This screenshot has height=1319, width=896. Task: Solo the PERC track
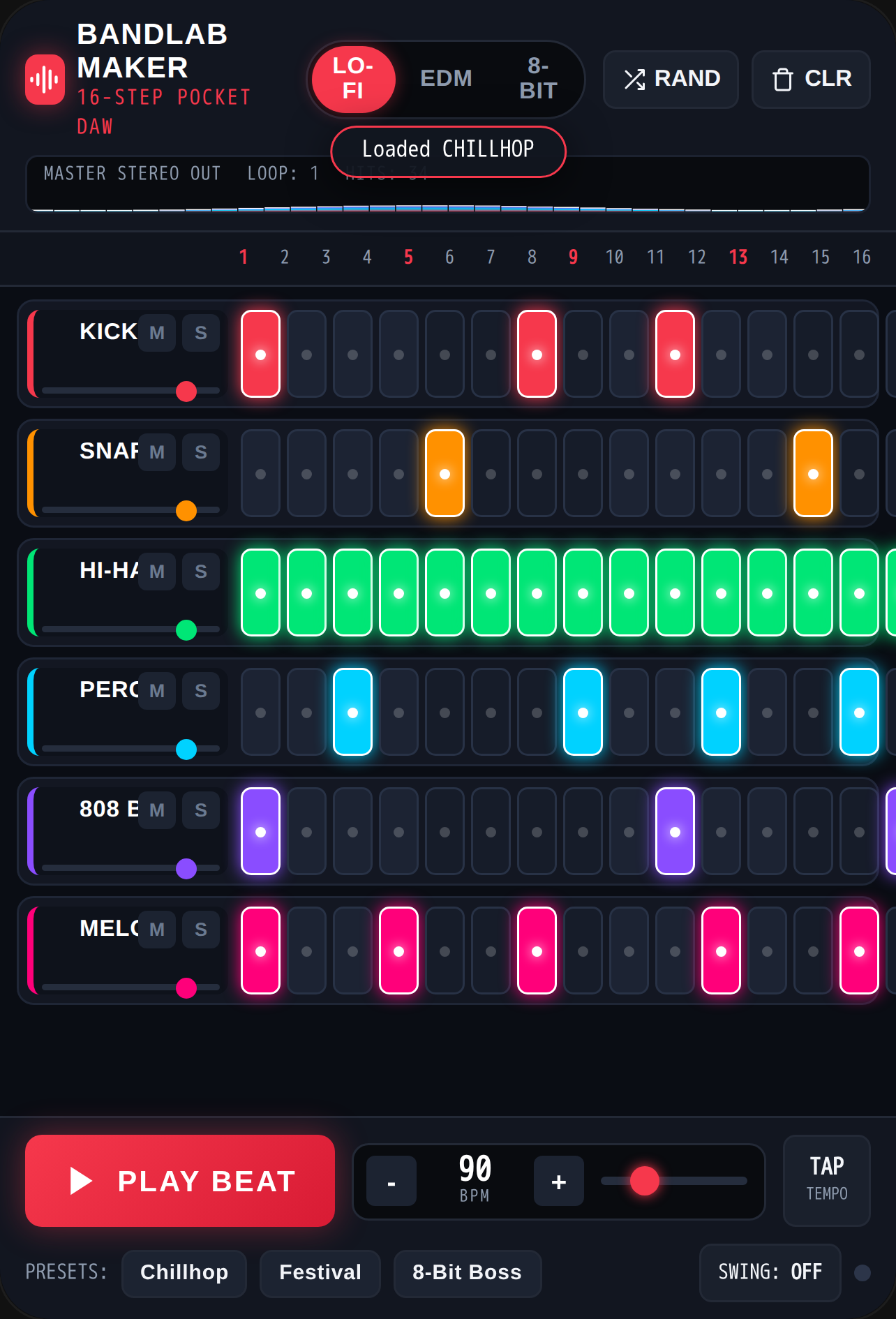pyautogui.click(x=201, y=691)
